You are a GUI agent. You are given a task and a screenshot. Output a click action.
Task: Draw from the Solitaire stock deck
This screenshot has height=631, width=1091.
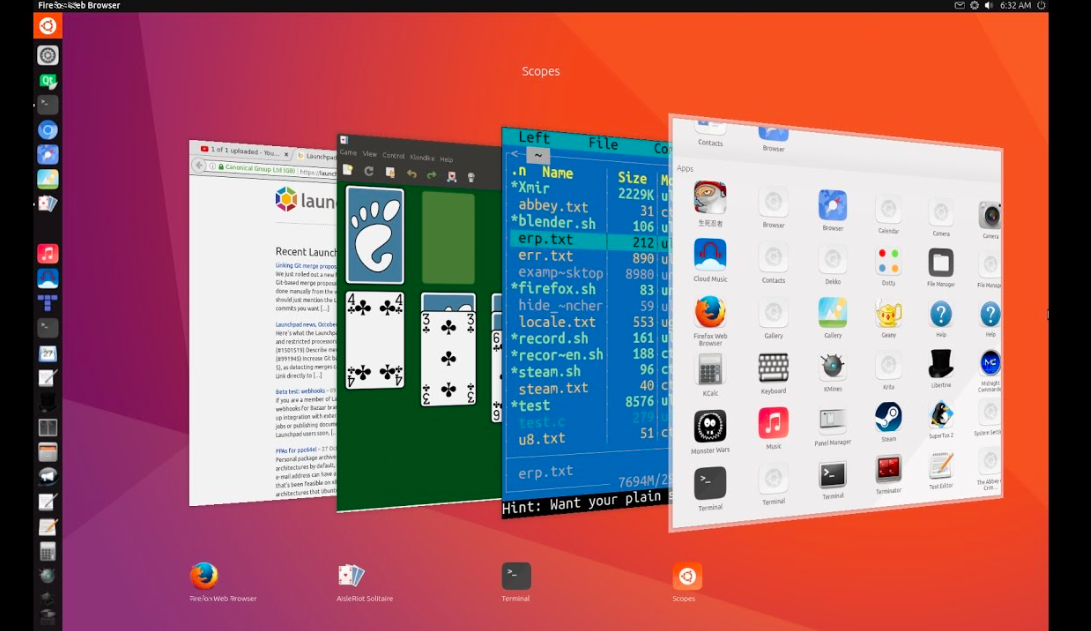click(375, 235)
